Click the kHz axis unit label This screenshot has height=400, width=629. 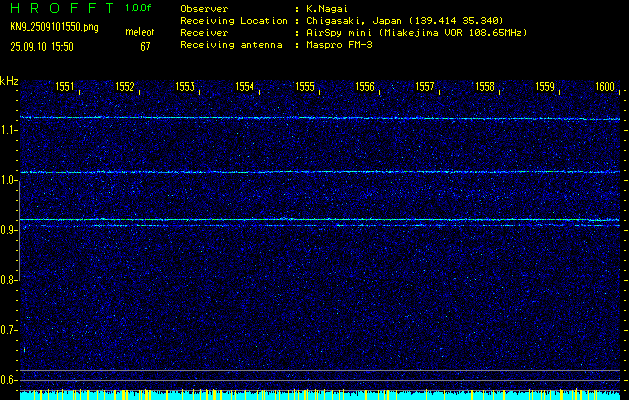(9, 81)
